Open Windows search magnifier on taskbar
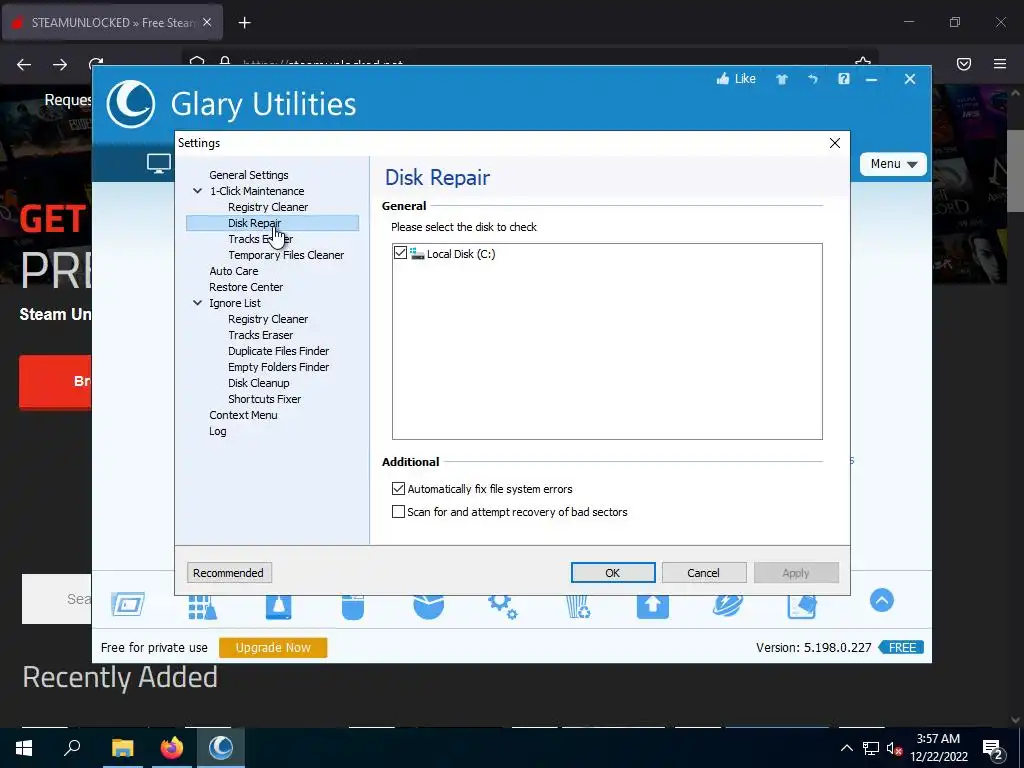Screen dimensions: 1024x768 pyautogui.click(x=72, y=748)
